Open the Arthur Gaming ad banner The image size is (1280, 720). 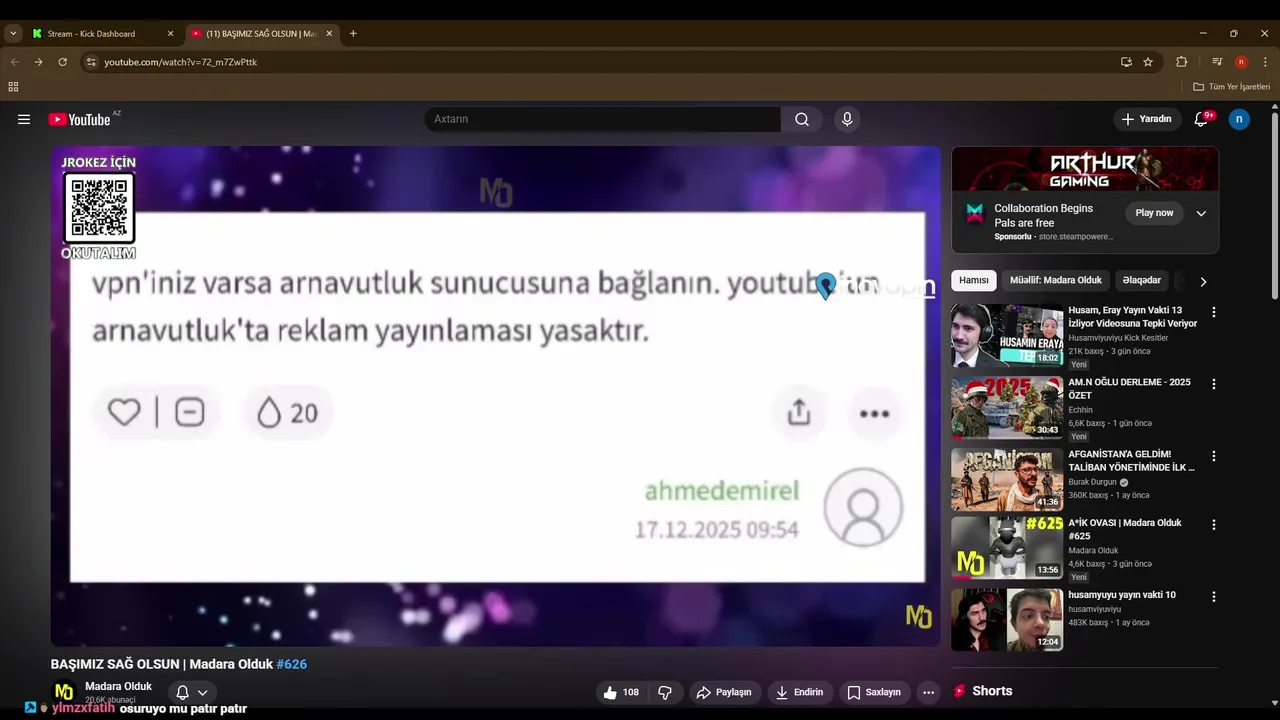pos(1085,169)
